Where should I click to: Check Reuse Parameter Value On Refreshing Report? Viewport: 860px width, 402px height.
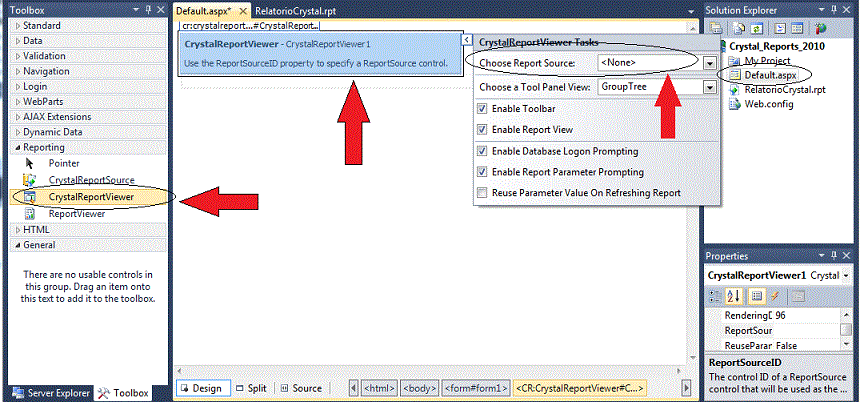pyautogui.click(x=482, y=193)
